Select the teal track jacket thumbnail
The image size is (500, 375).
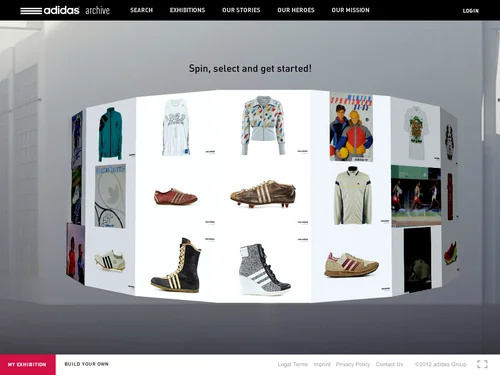tap(111, 134)
